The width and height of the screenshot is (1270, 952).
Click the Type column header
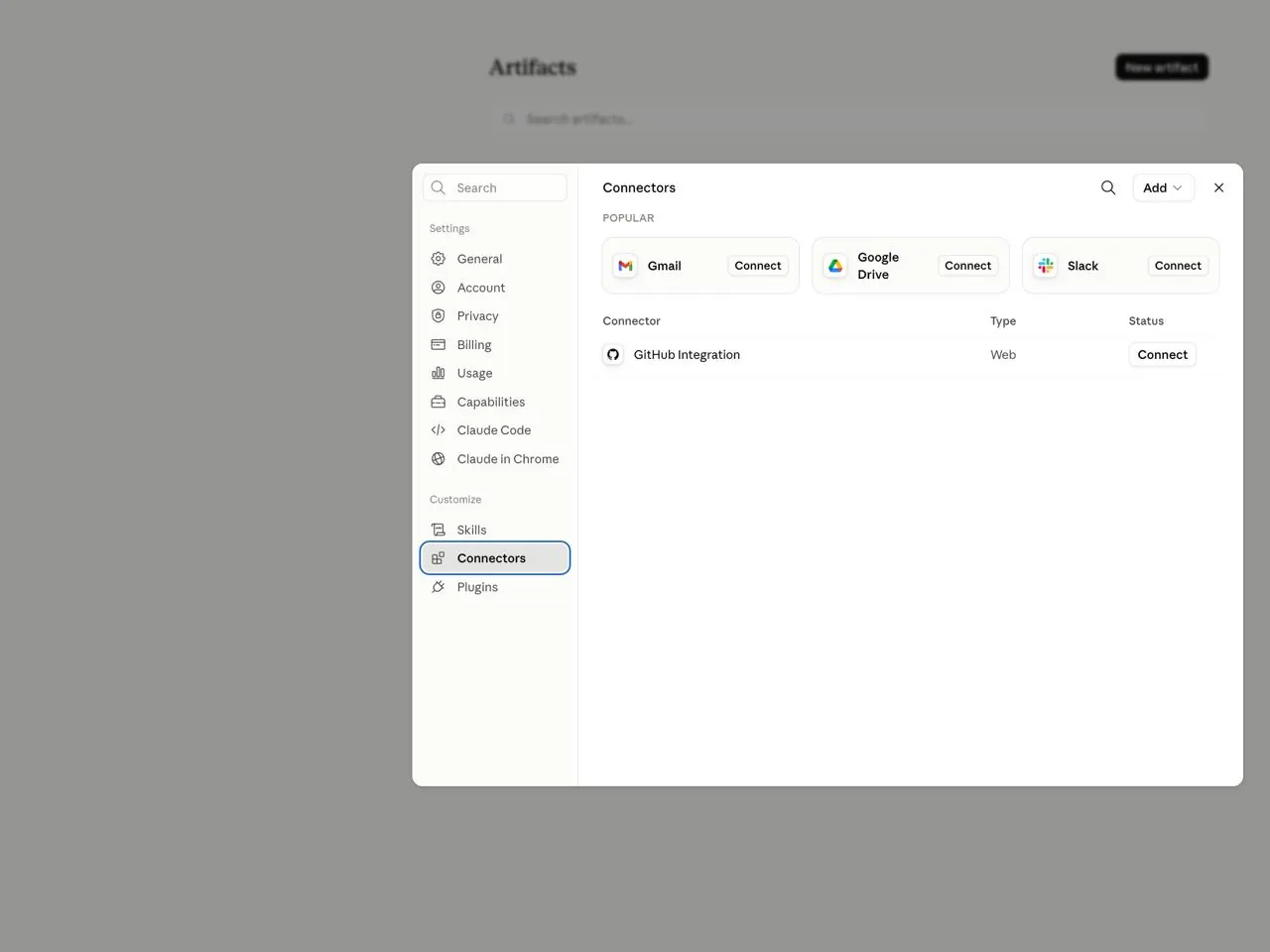pos(1003,321)
